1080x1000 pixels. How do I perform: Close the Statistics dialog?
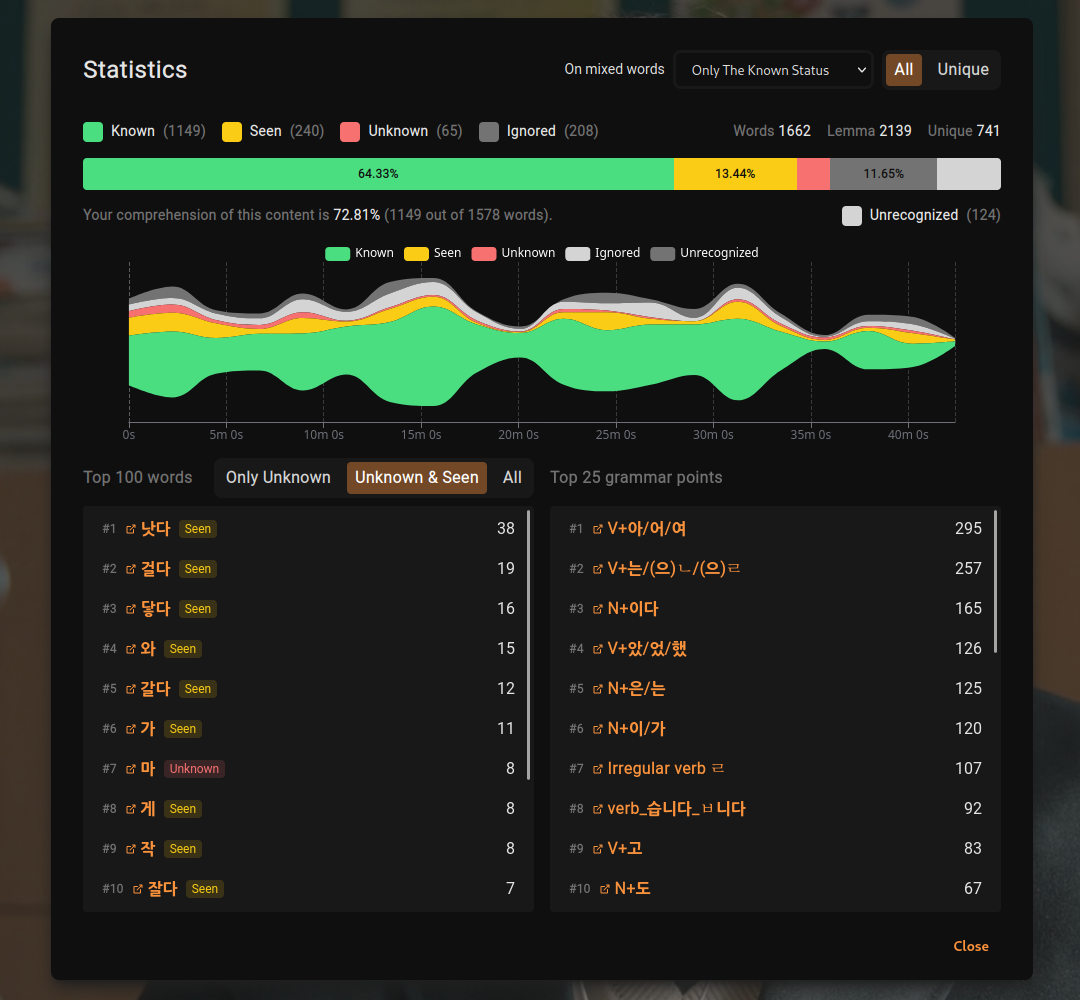(970, 946)
